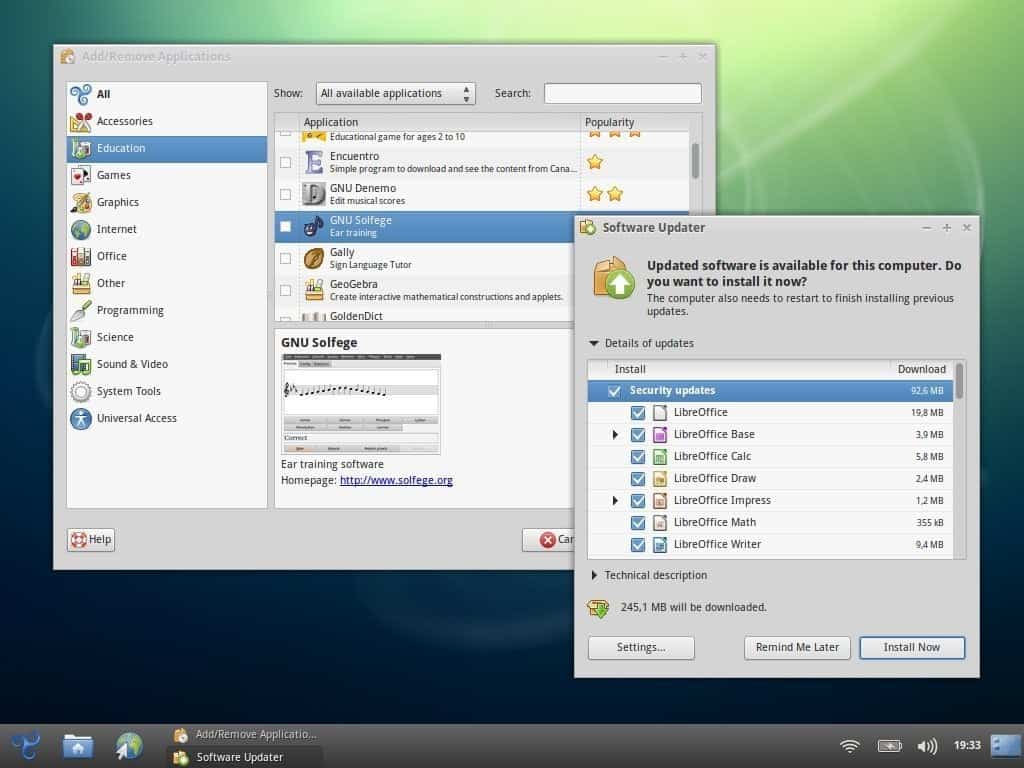1024x768 pixels.
Task: Click the Download column header
Action: (x=921, y=369)
